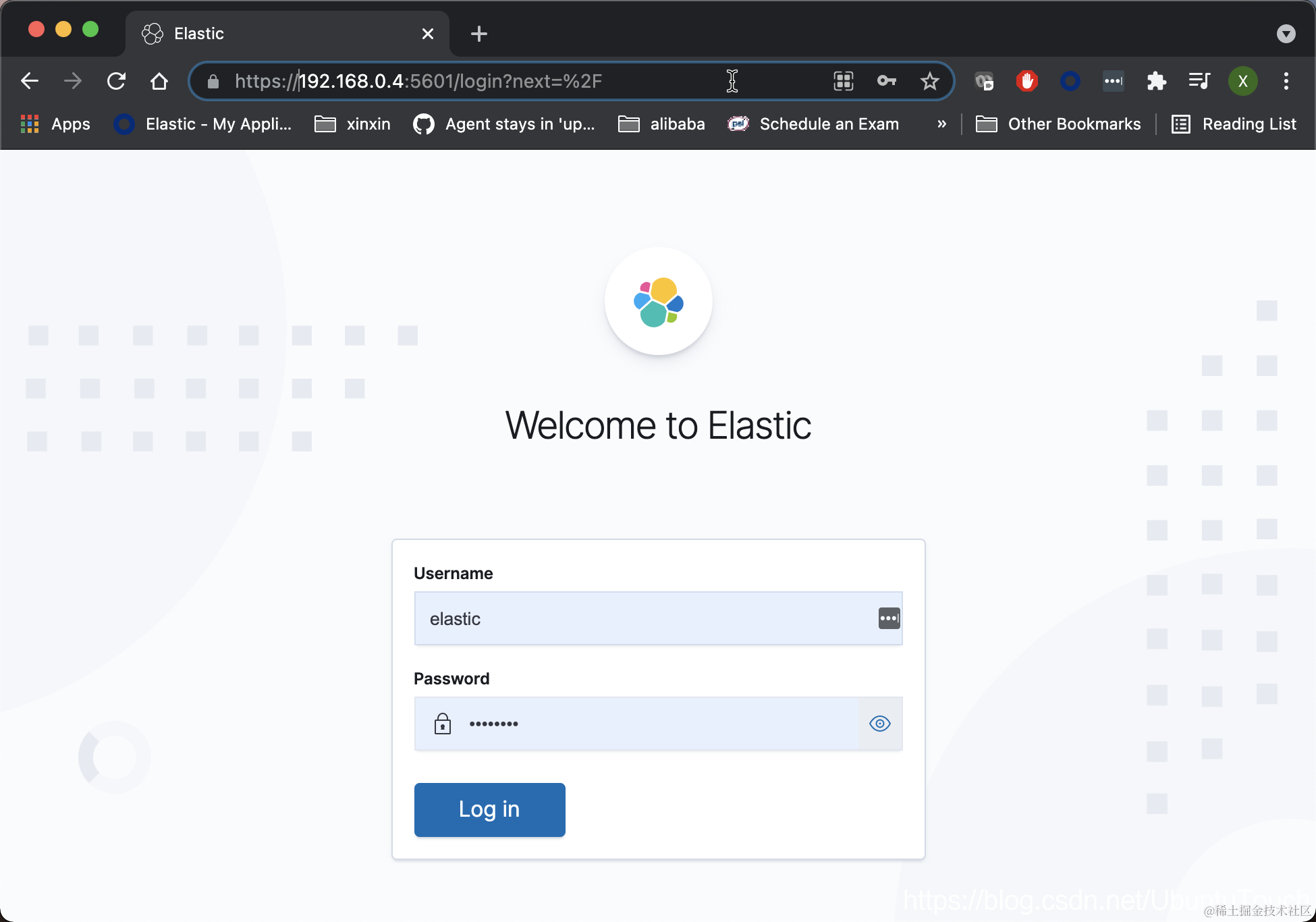Open the media controls playlist icon
1316x922 pixels.
(1199, 82)
